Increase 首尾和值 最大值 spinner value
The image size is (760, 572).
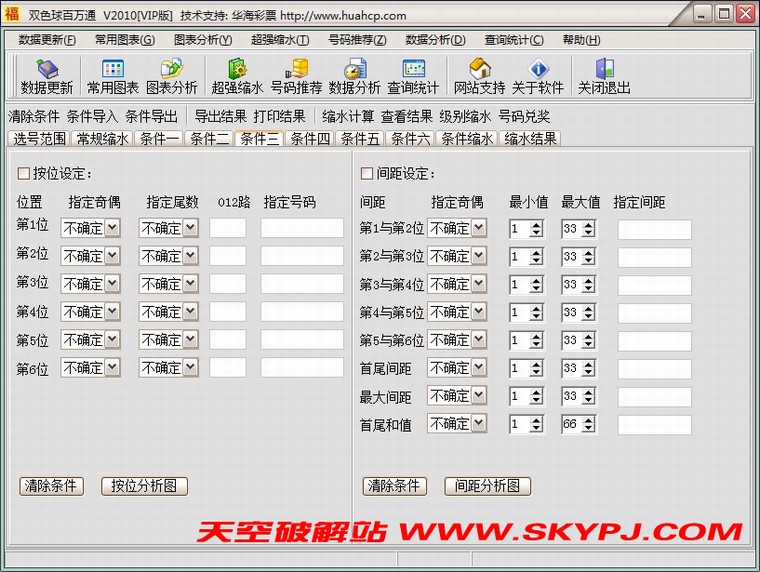coord(588,420)
